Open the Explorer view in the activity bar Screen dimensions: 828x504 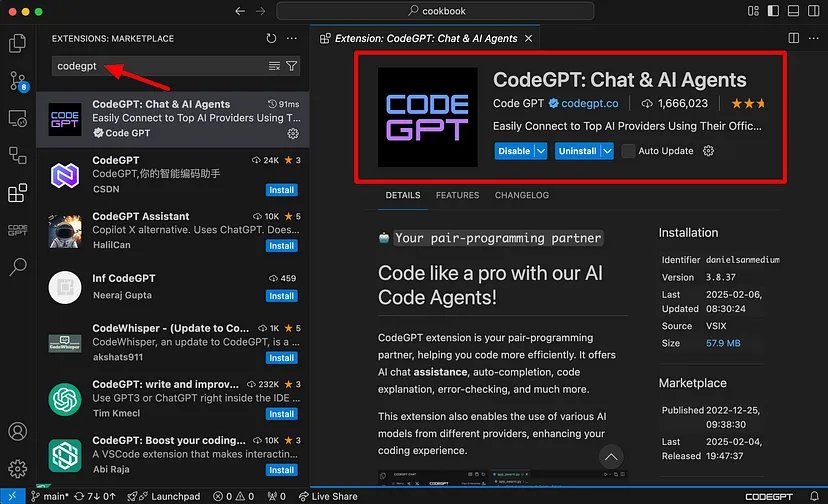pyautogui.click(x=17, y=43)
